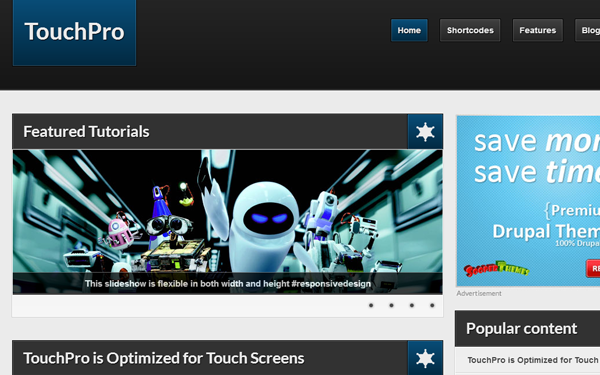
Task: Click the robots slideshow image
Action: [x=228, y=222]
